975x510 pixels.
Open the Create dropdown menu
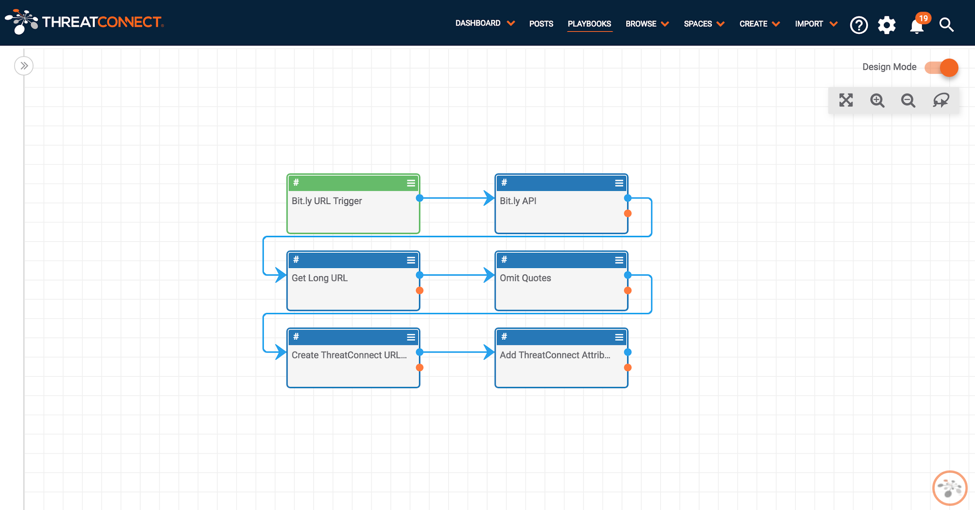[x=759, y=24]
